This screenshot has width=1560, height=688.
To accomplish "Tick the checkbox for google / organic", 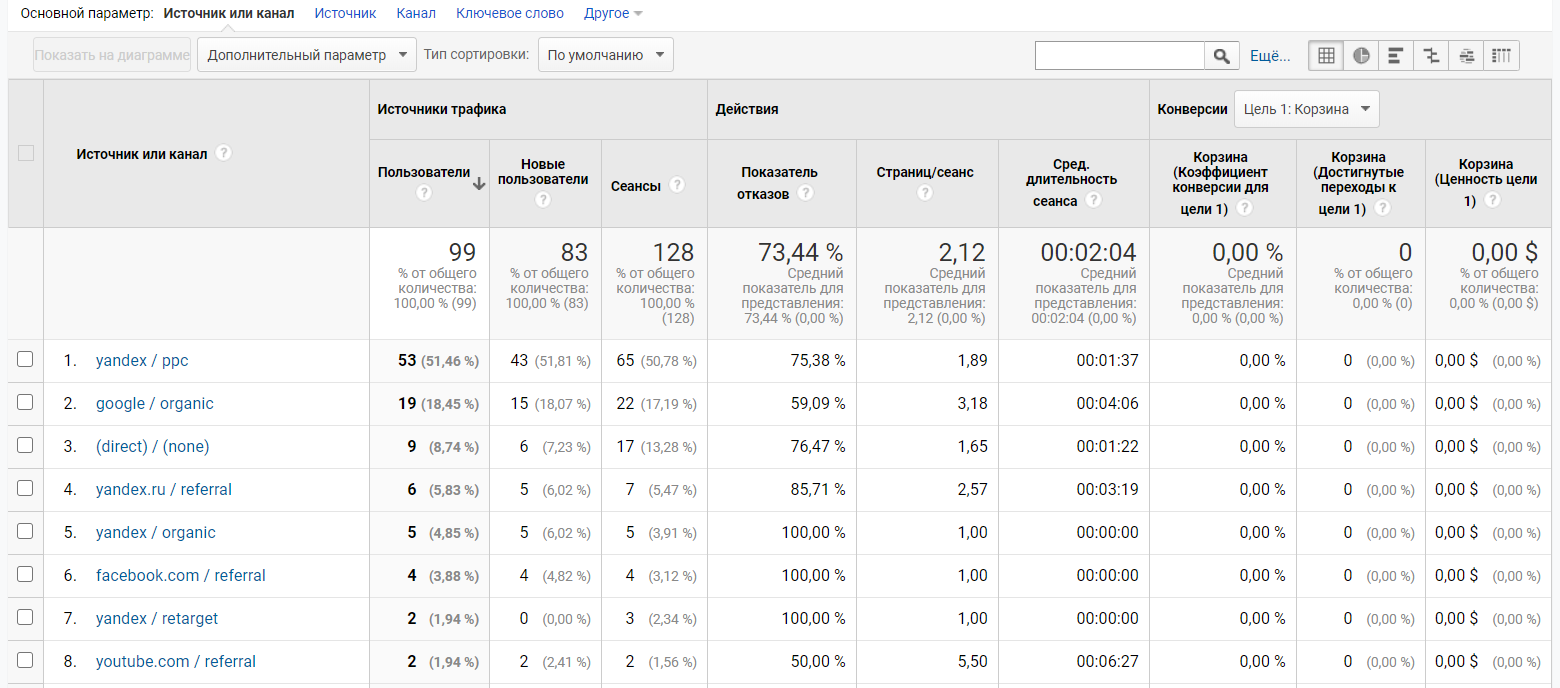I will tap(25, 402).
